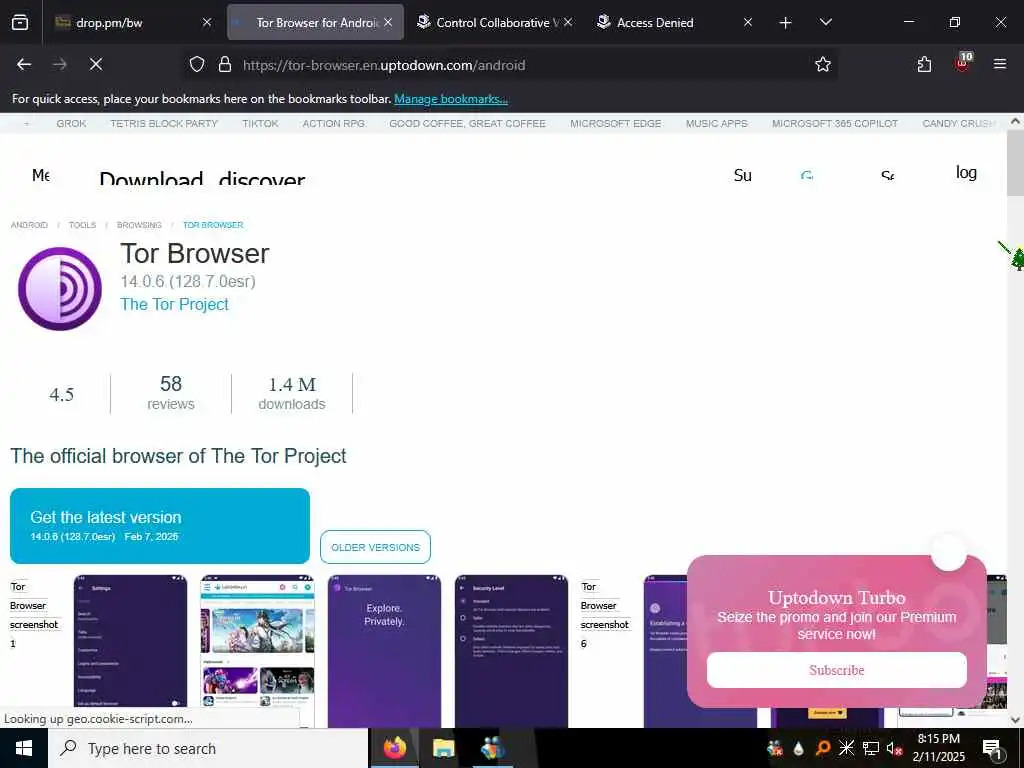
Task: Close the Uptodown Turbo promo popup
Action: pyautogui.click(x=948, y=554)
